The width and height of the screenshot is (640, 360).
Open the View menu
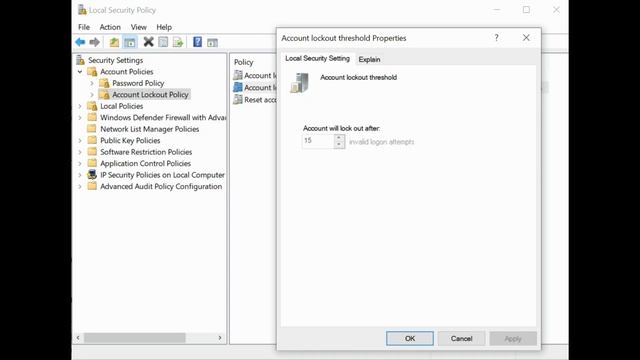(x=139, y=27)
